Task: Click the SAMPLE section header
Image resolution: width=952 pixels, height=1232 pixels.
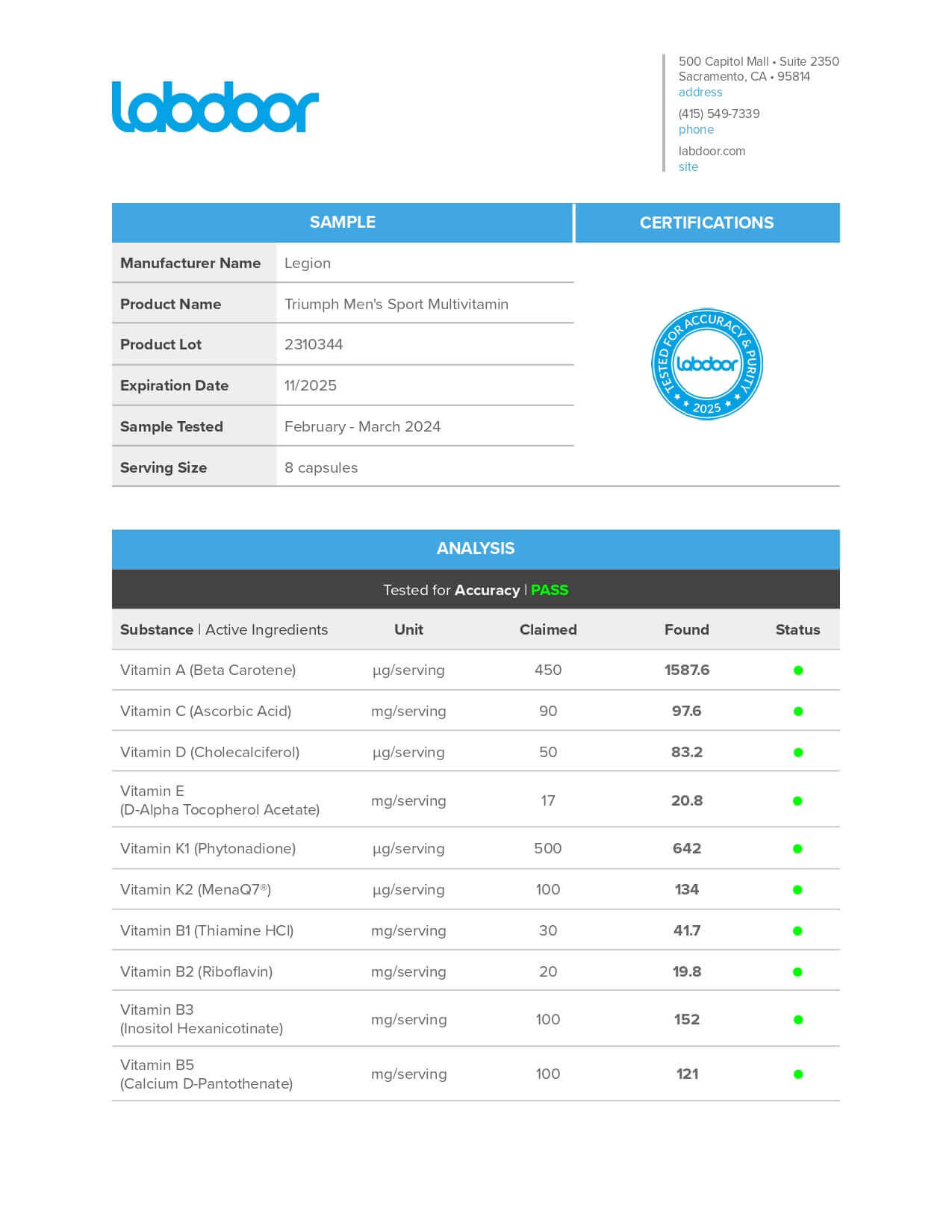Action: pos(342,223)
